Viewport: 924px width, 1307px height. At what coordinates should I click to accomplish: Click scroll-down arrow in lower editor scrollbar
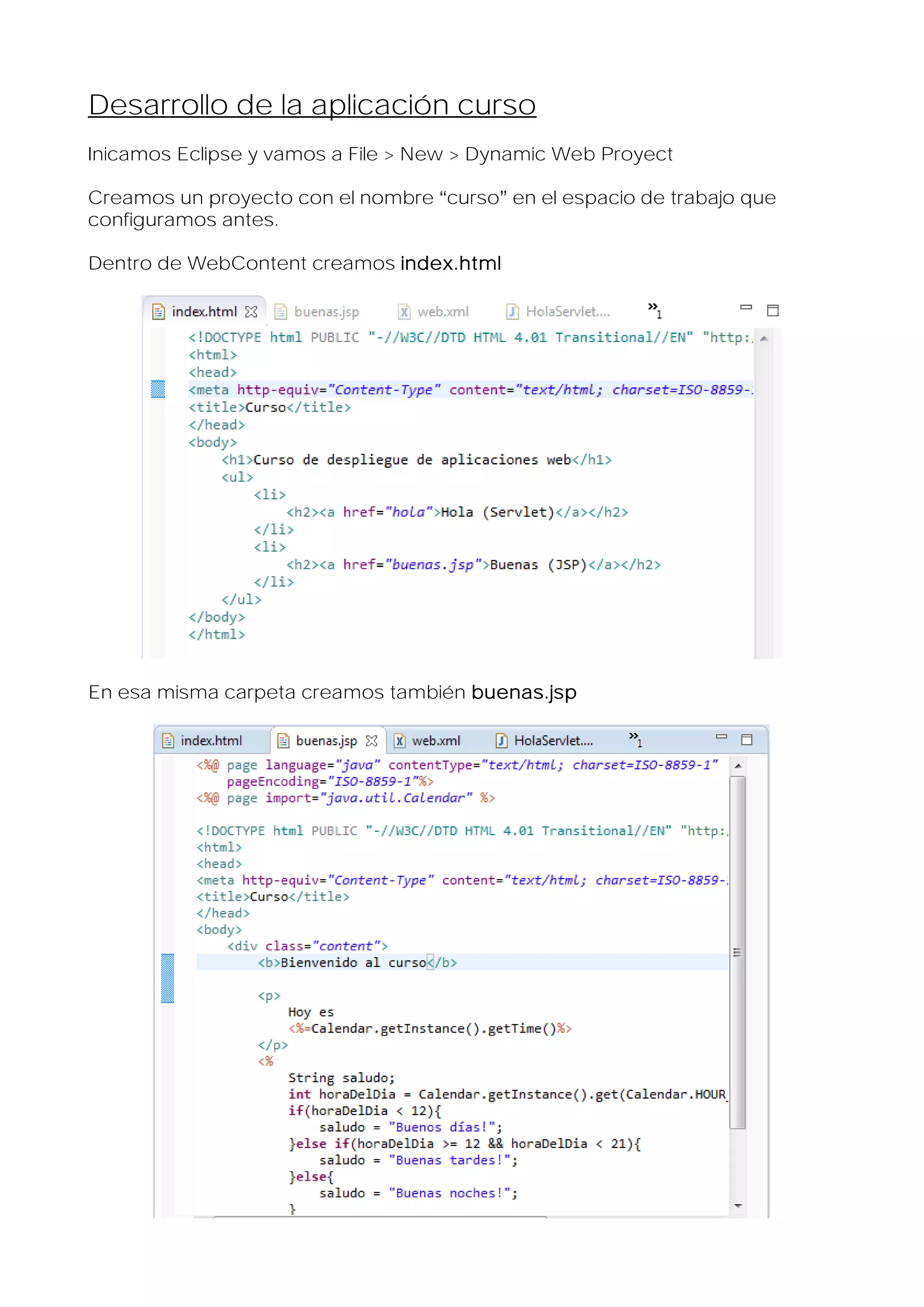pyautogui.click(x=738, y=1205)
